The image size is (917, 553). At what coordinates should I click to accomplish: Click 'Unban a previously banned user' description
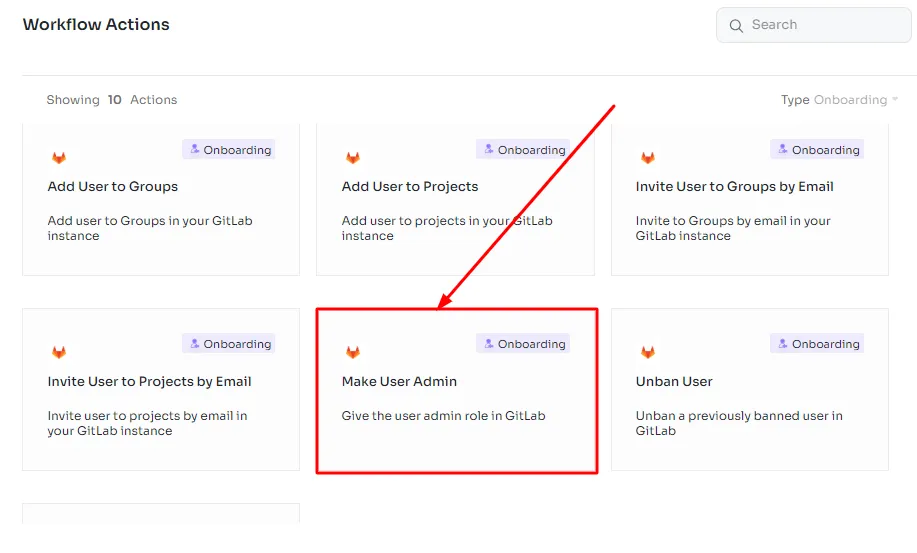coord(739,423)
